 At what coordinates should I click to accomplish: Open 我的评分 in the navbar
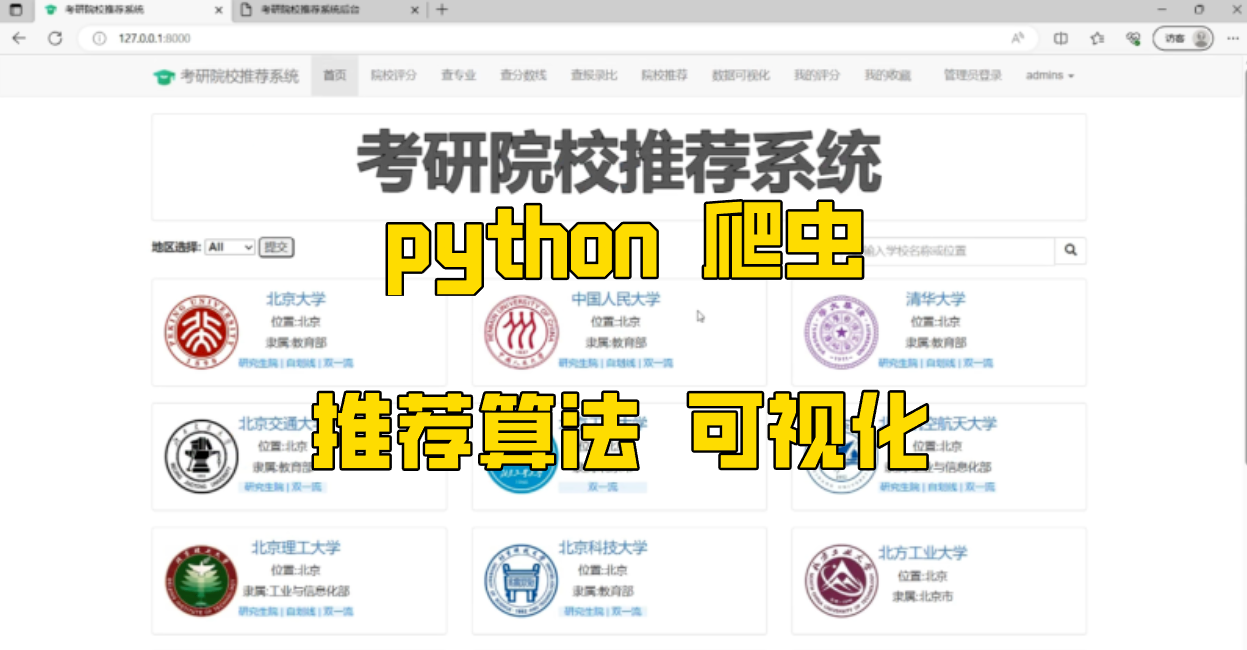point(817,76)
